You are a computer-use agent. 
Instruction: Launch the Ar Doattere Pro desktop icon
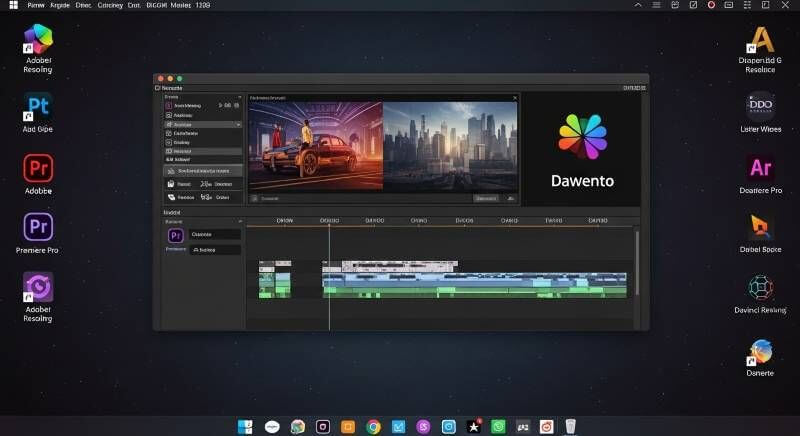760,167
